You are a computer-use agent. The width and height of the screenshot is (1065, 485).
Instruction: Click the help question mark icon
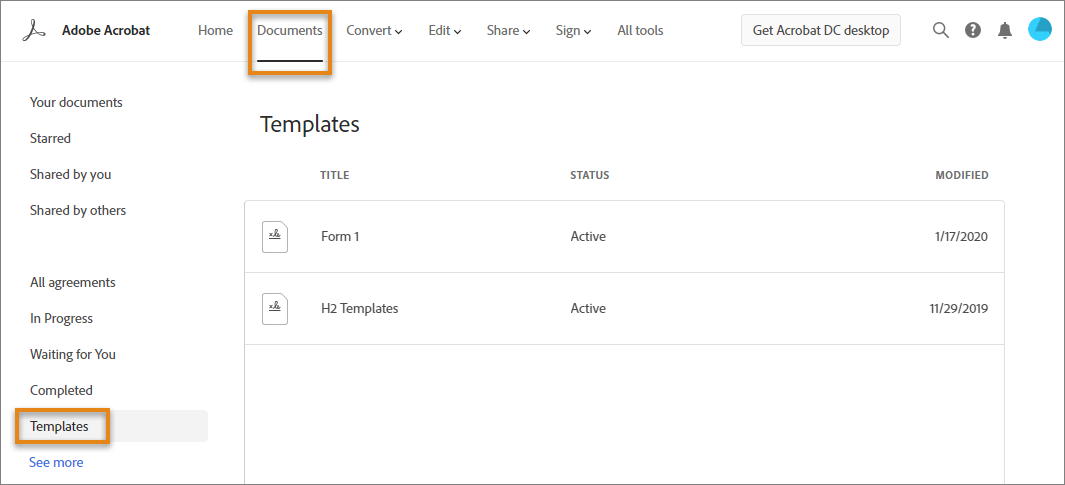coord(972,30)
